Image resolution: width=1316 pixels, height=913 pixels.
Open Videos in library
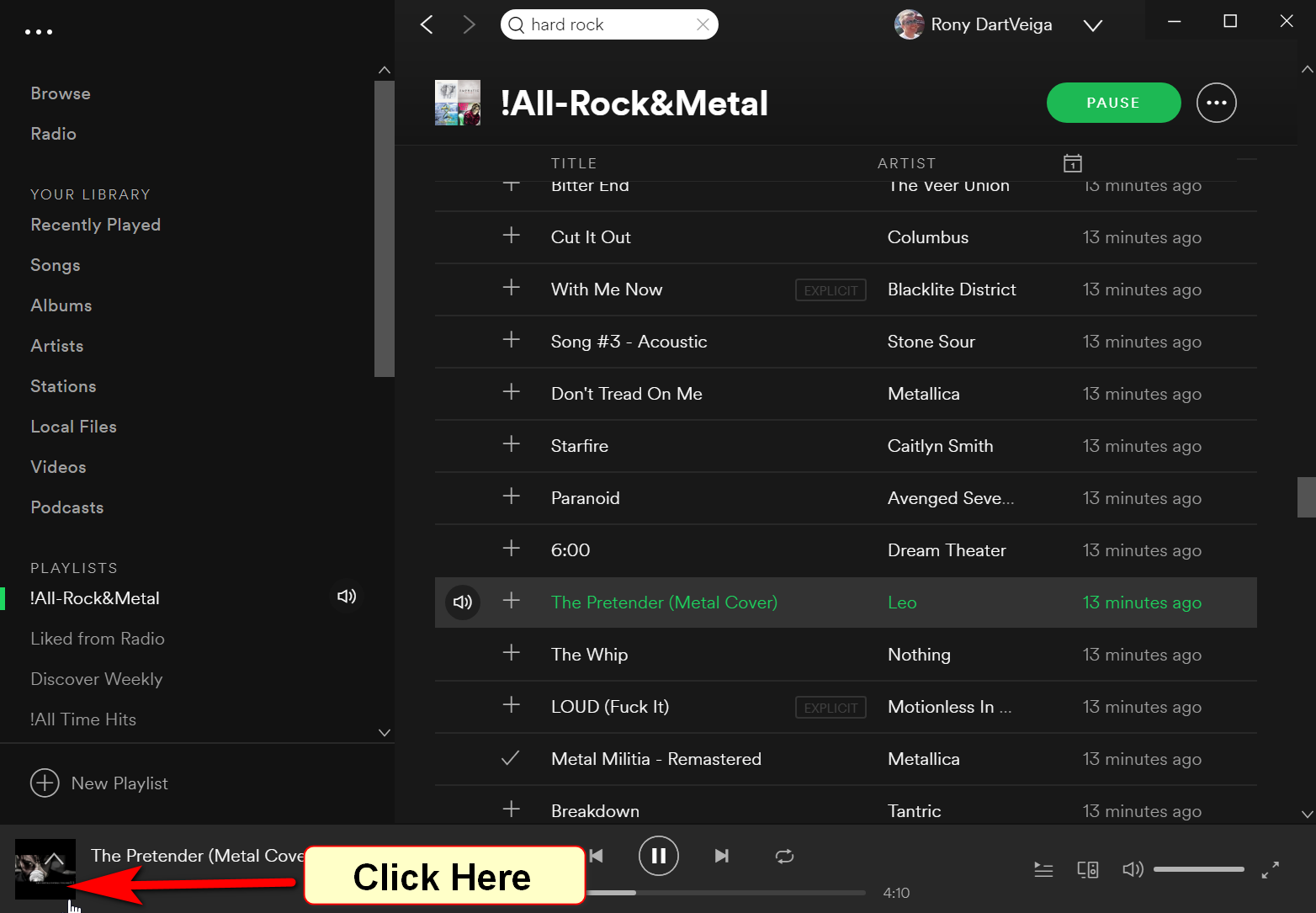point(58,467)
